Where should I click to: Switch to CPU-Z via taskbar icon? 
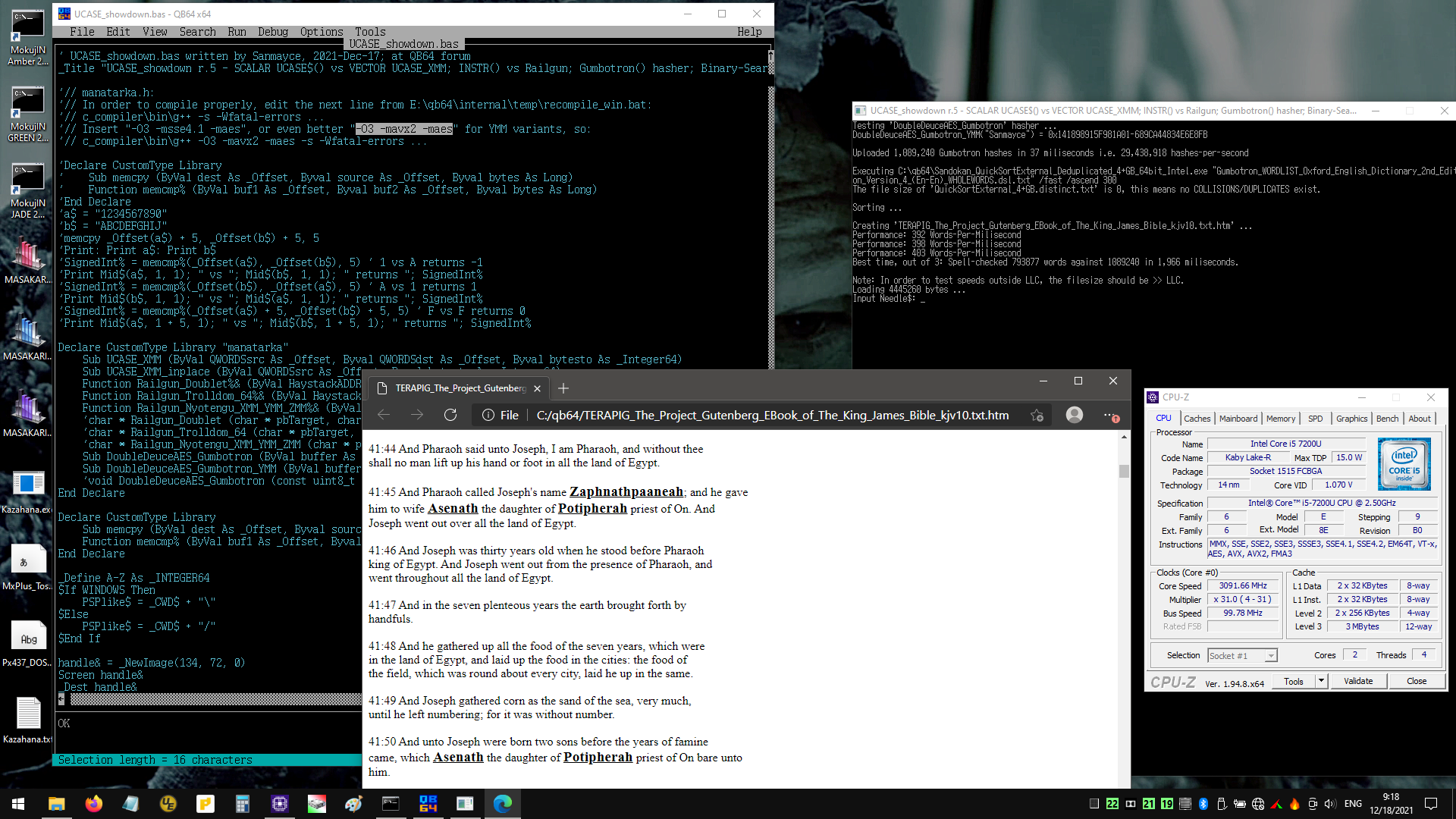click(279, 804)
